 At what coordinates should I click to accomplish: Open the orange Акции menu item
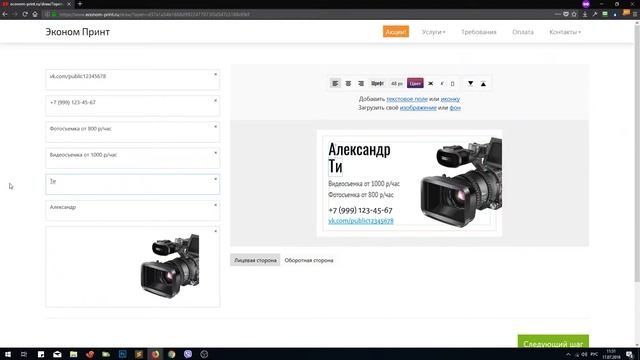click(396, 32)
